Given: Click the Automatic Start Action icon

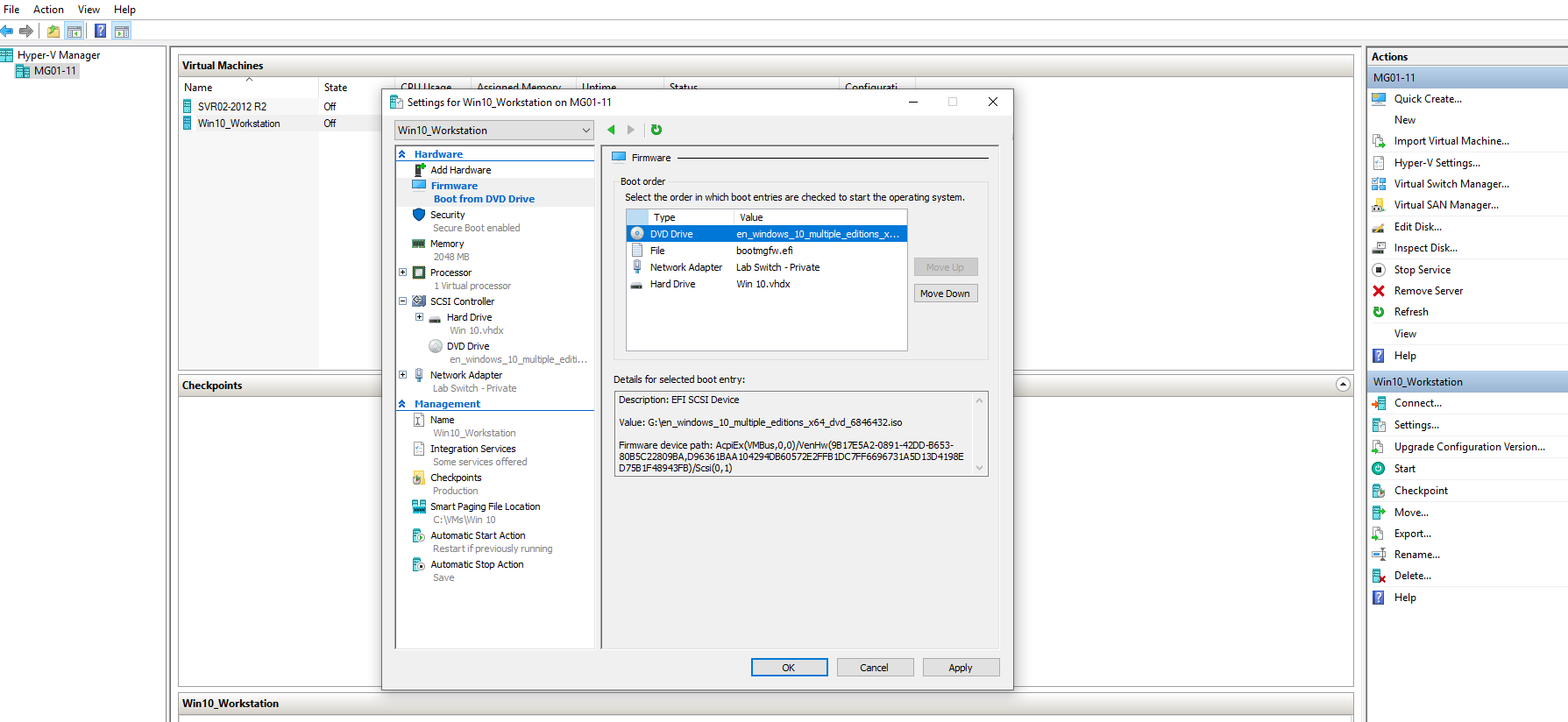Looking at the screenshot, I should pos(419,535).
